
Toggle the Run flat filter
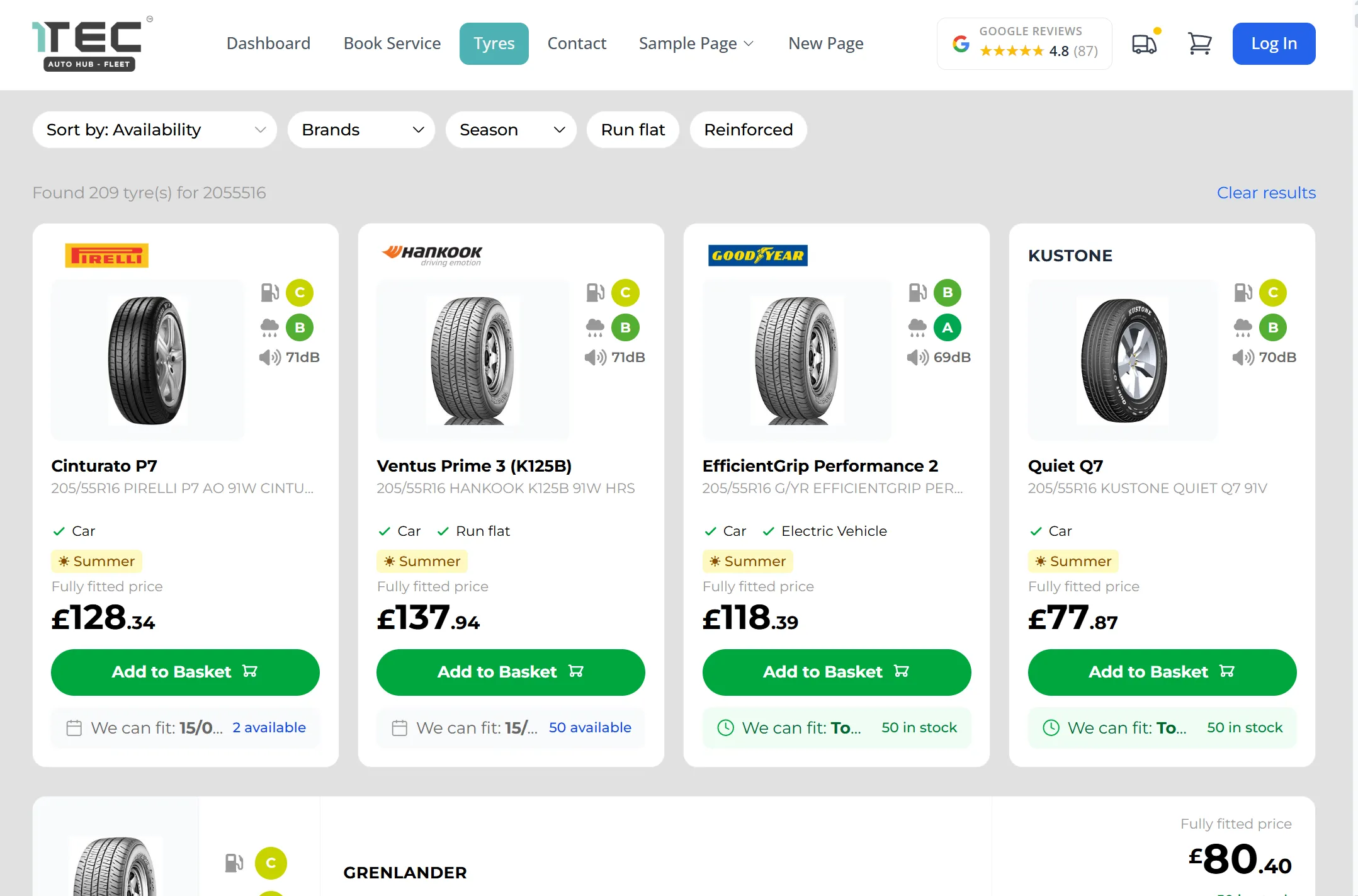(x=632, y=130)
